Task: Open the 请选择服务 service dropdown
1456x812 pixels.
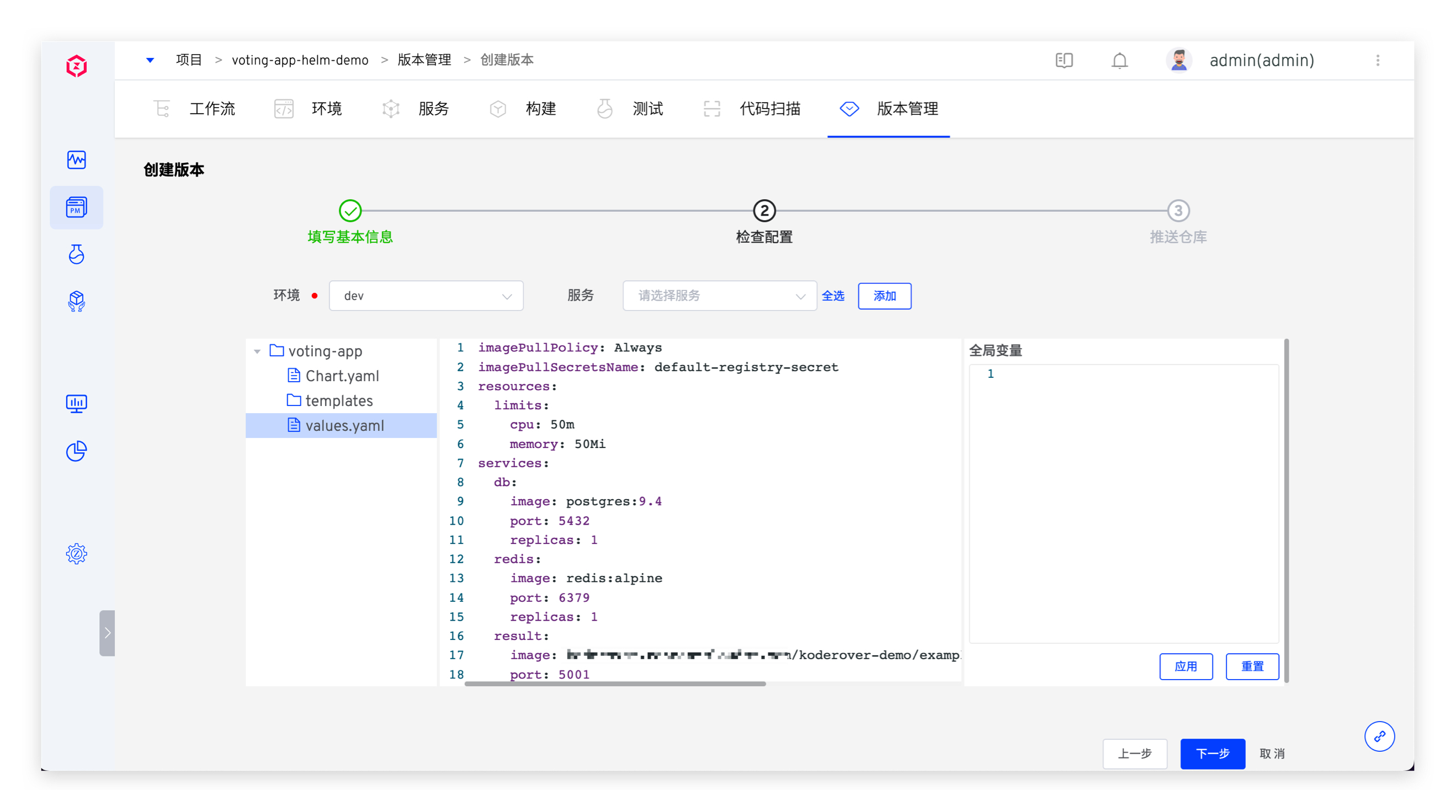Action: (x=719, y=296)
